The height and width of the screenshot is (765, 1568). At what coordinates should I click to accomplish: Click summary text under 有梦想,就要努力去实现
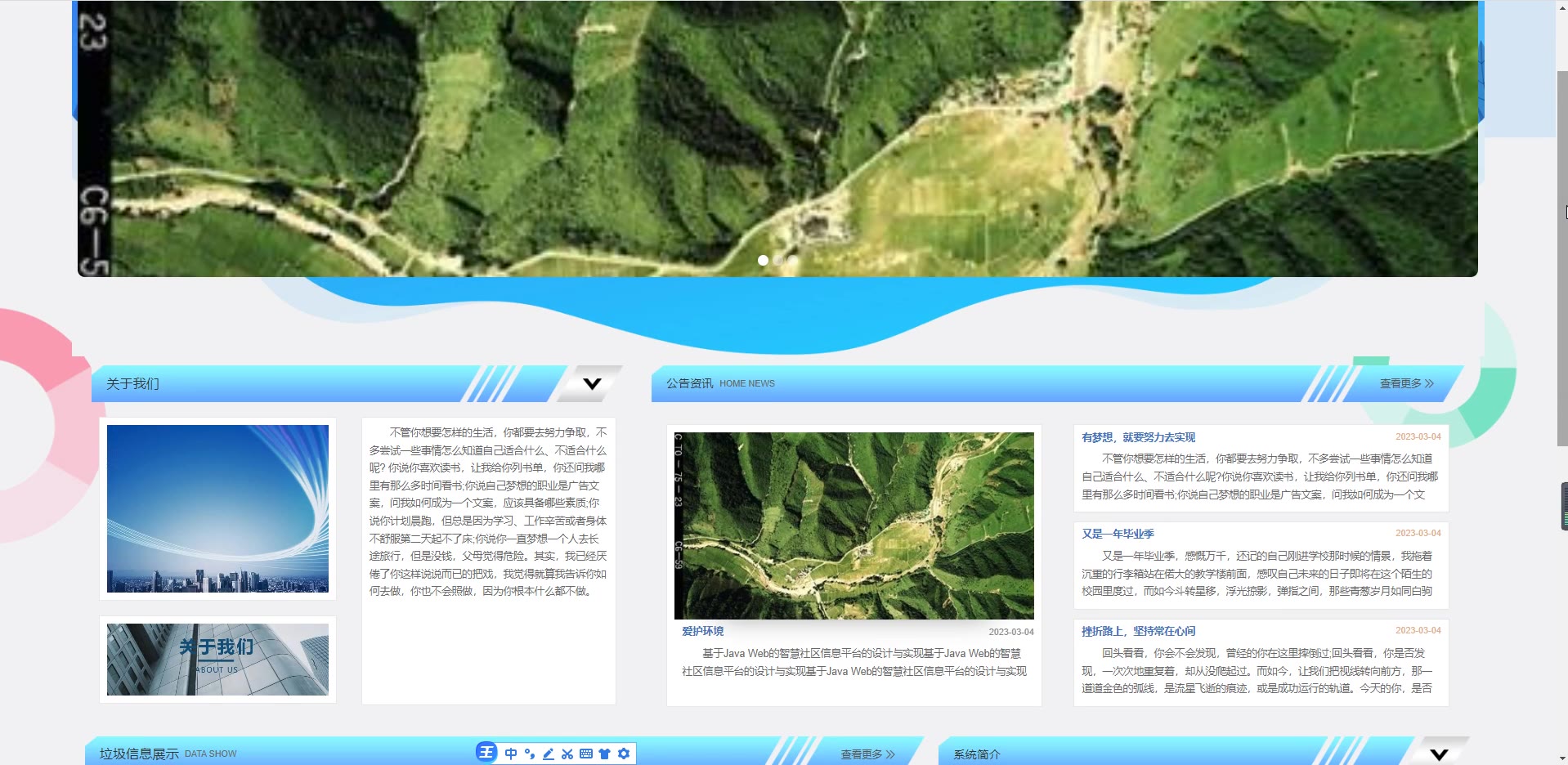[1259, 476]
